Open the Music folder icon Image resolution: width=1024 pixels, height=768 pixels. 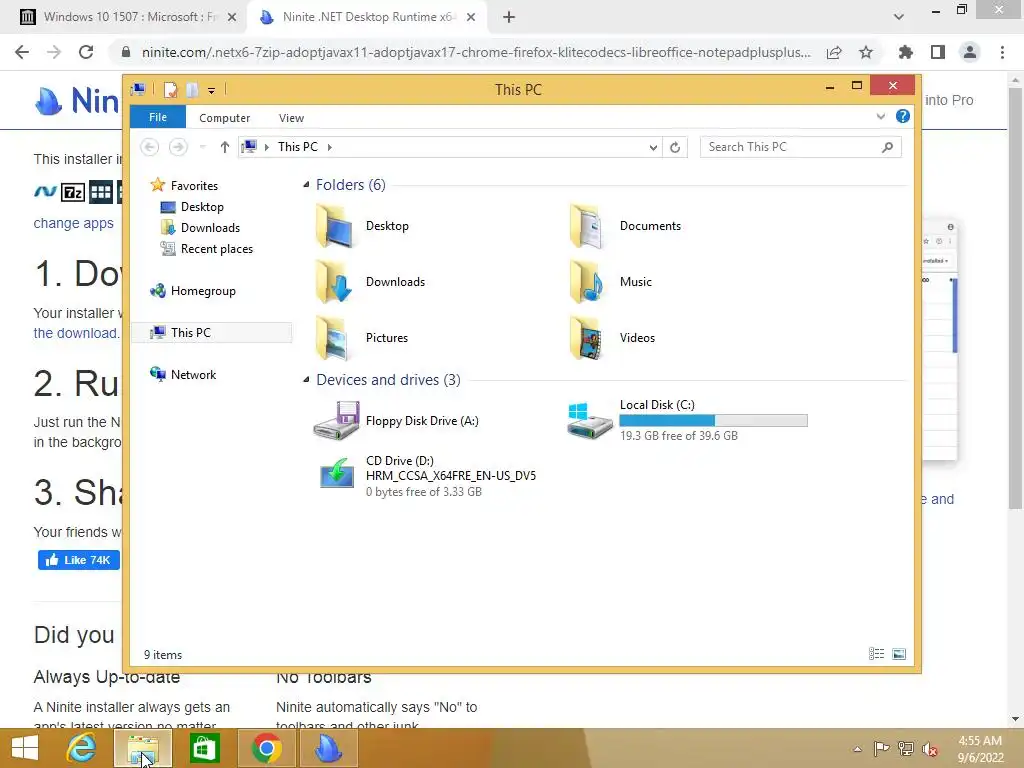pos(586,282)
